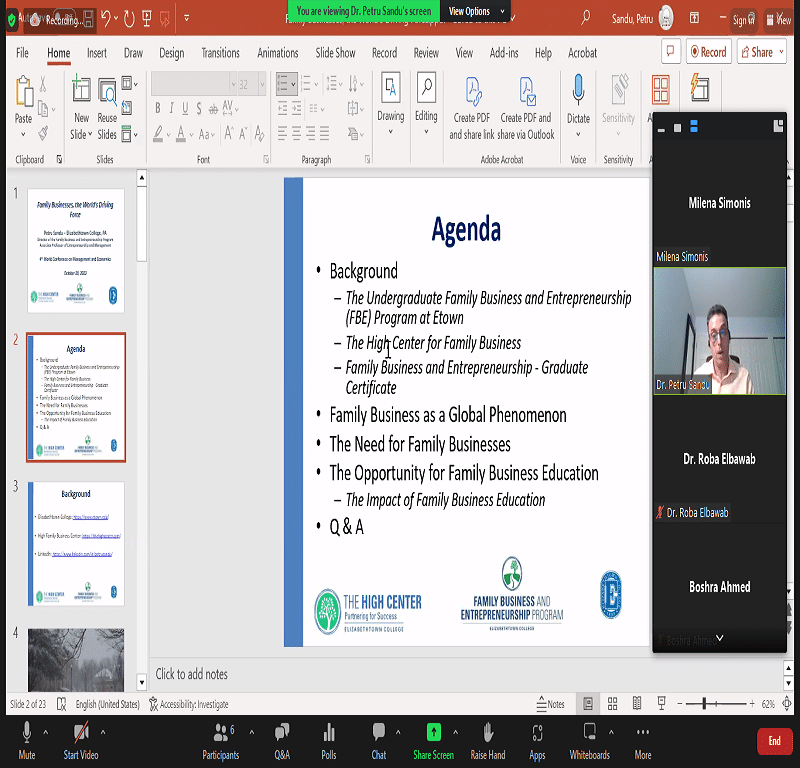Open the Polls icon
The image size is (800, 768).
(x=329, y=737)
